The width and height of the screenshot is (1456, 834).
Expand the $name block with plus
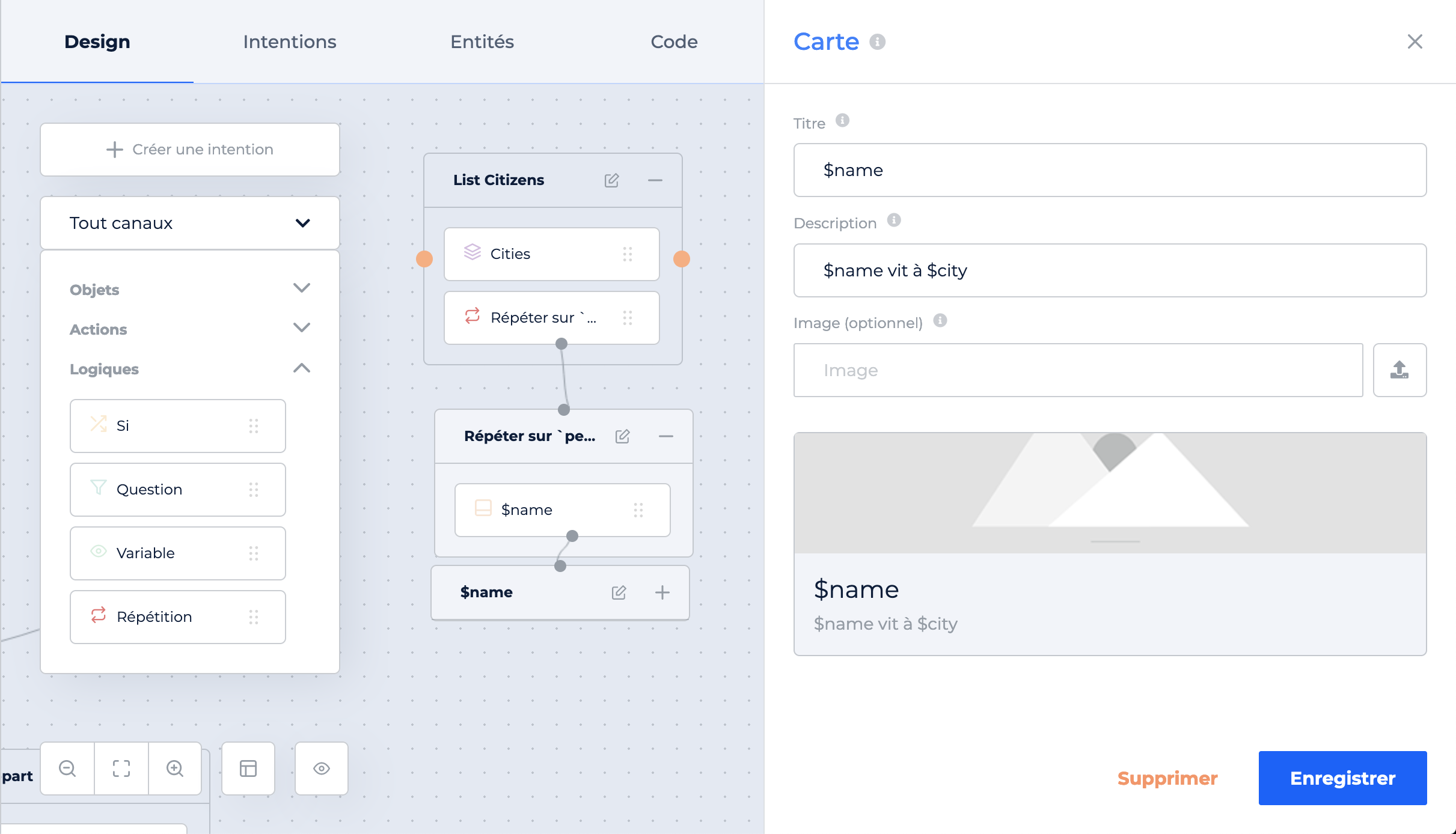(x=662, y=592)
